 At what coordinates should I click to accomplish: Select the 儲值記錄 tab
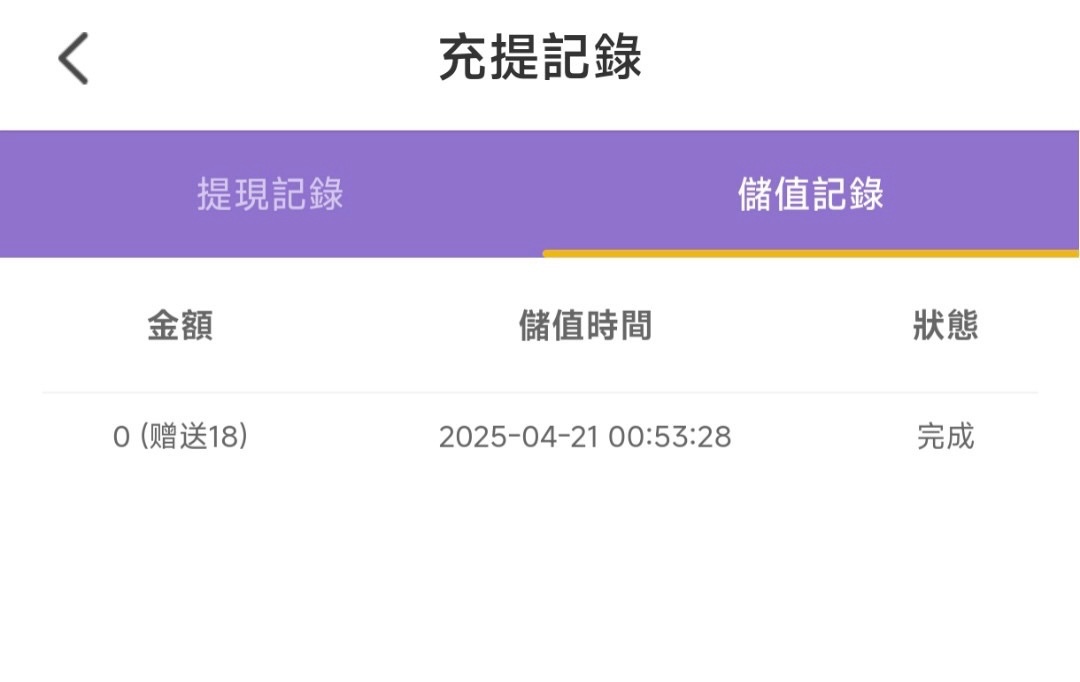811,194
